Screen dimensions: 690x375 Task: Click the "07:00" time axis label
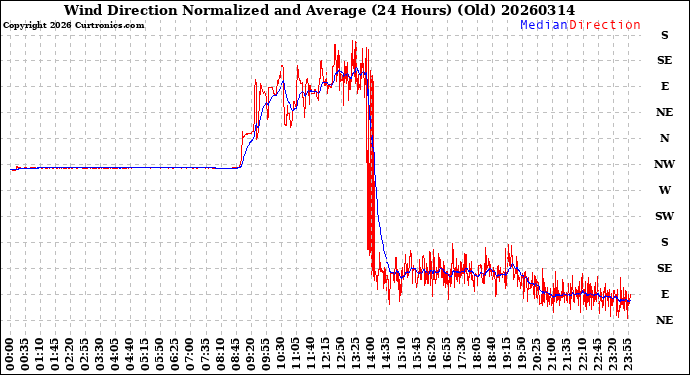(x=190, y=355)
